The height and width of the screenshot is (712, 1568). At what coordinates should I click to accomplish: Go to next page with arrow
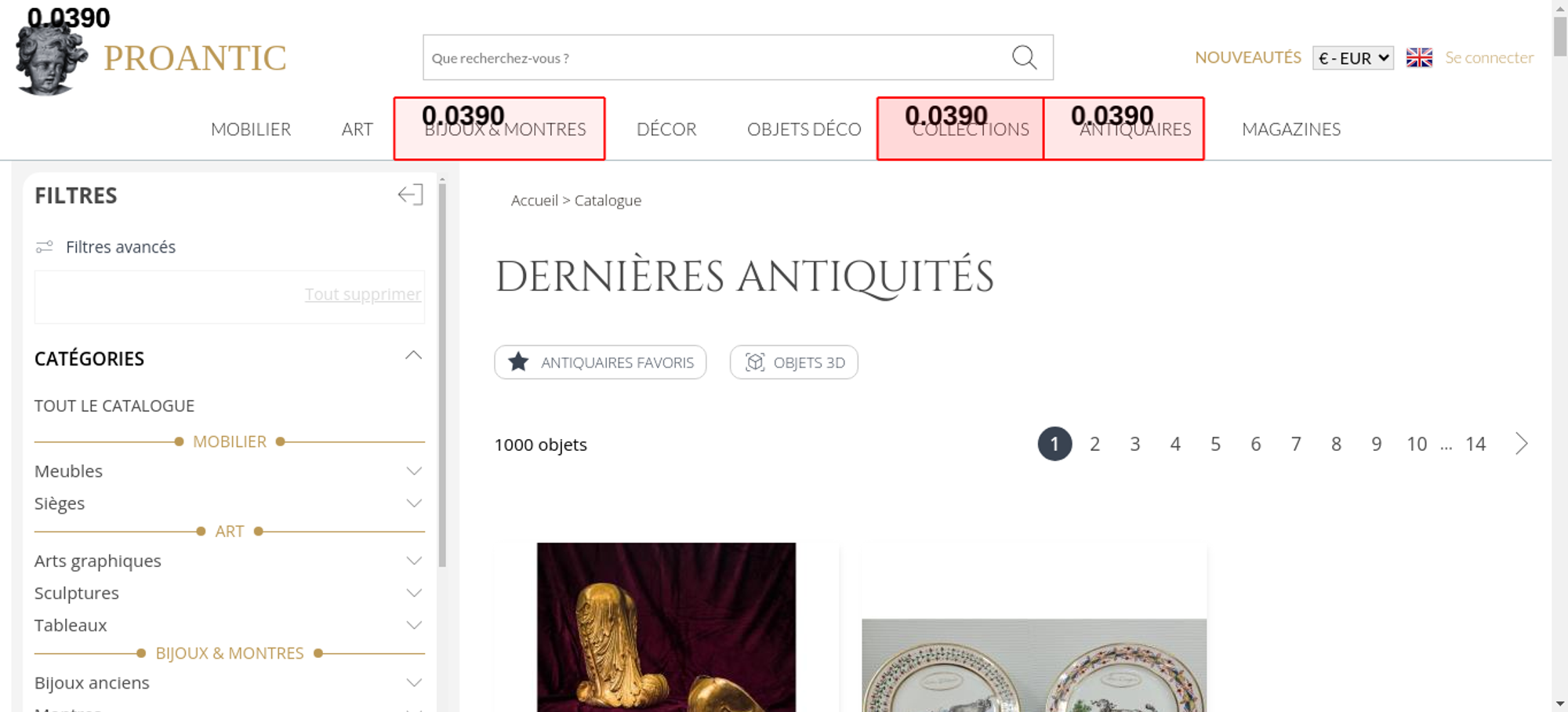click(1521, 444)
